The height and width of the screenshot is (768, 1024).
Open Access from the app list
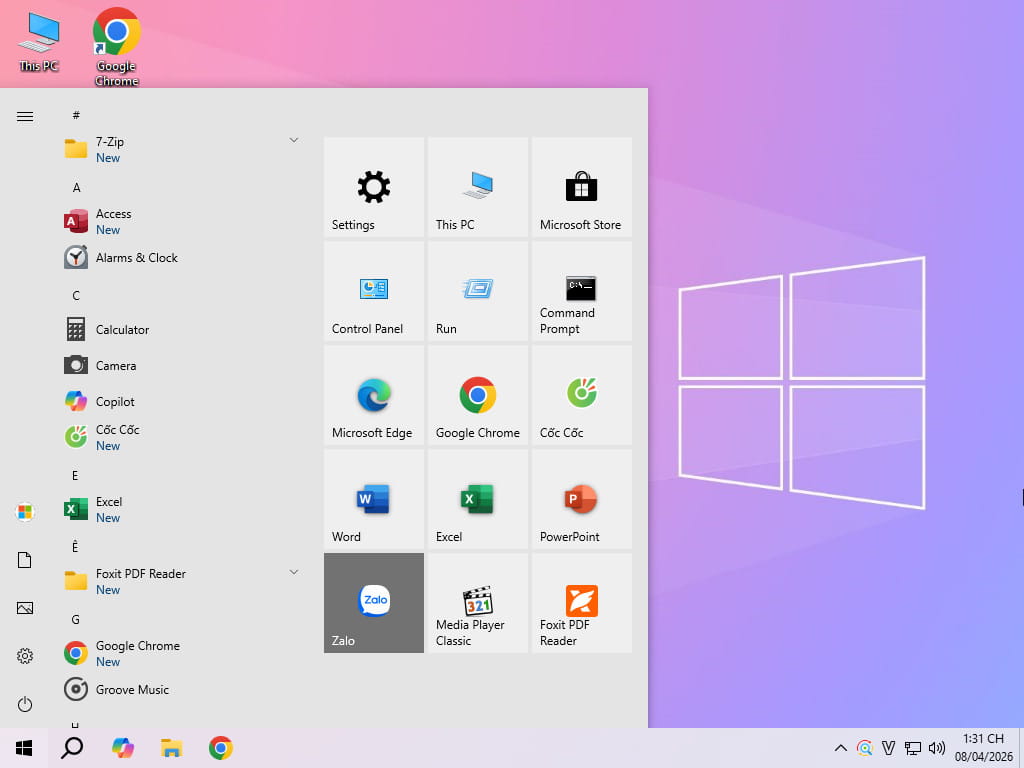tap(183, 221)
